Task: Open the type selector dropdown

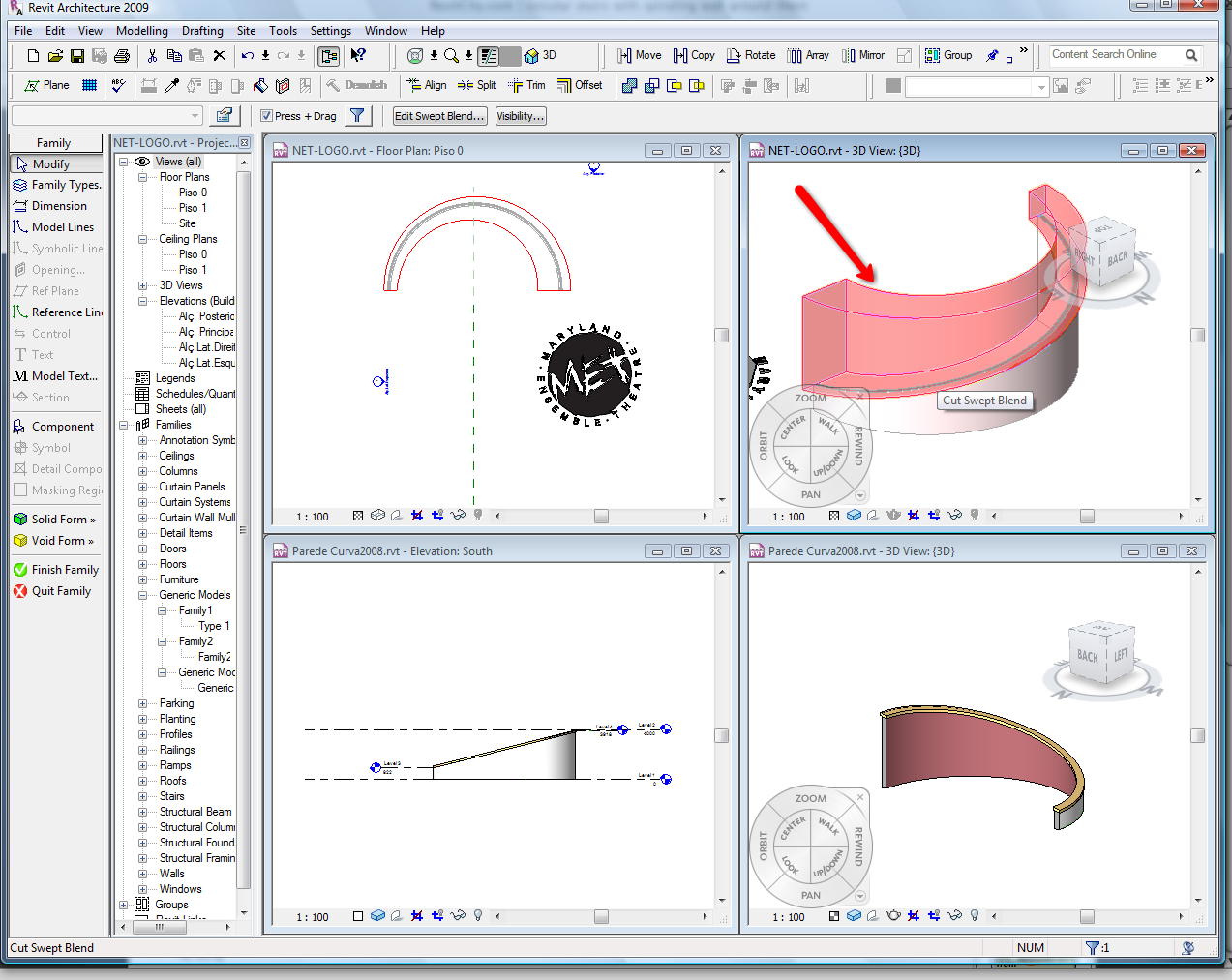Action: [x=195, y=116]
